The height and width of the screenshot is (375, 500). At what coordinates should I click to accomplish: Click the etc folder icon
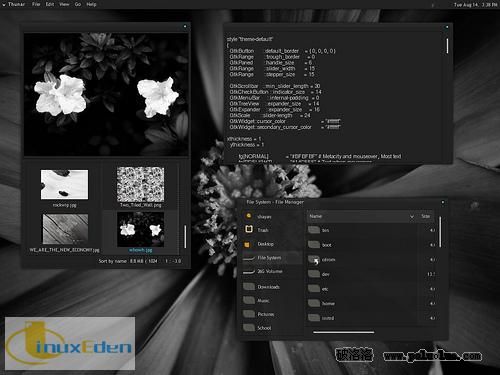point(314,288)
